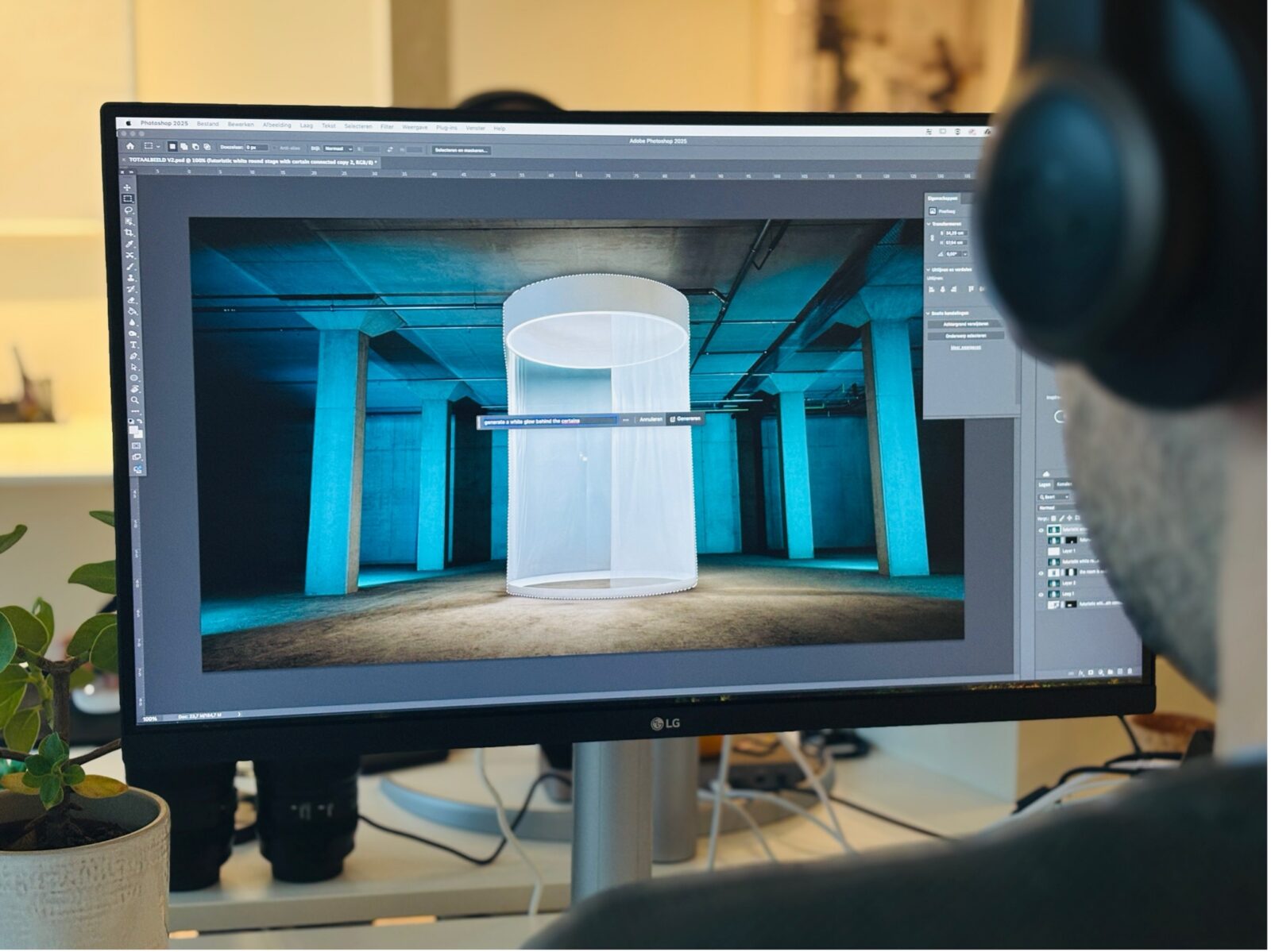Select the Lasso tool
The image size is (1271, 952).
click(x=128, y=210)
